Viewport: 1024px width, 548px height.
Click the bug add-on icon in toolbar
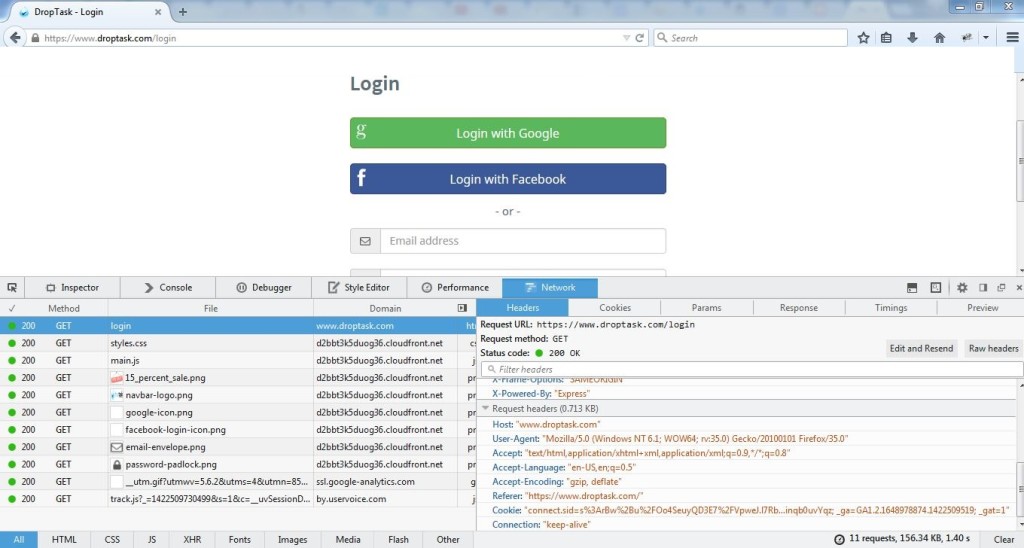[x=967, y=38]
